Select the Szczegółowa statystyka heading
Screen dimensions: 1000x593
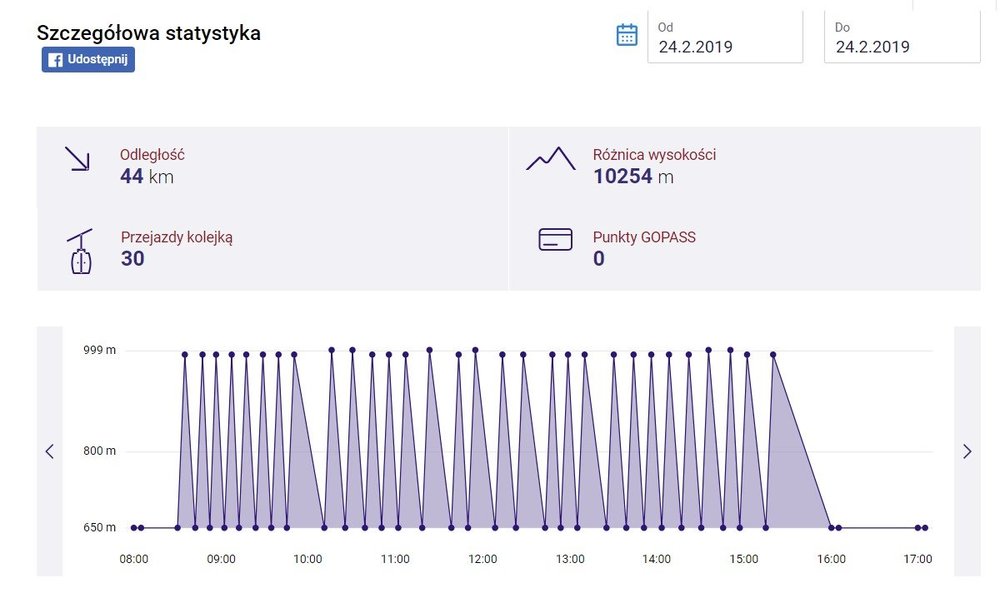coord(149,33)
